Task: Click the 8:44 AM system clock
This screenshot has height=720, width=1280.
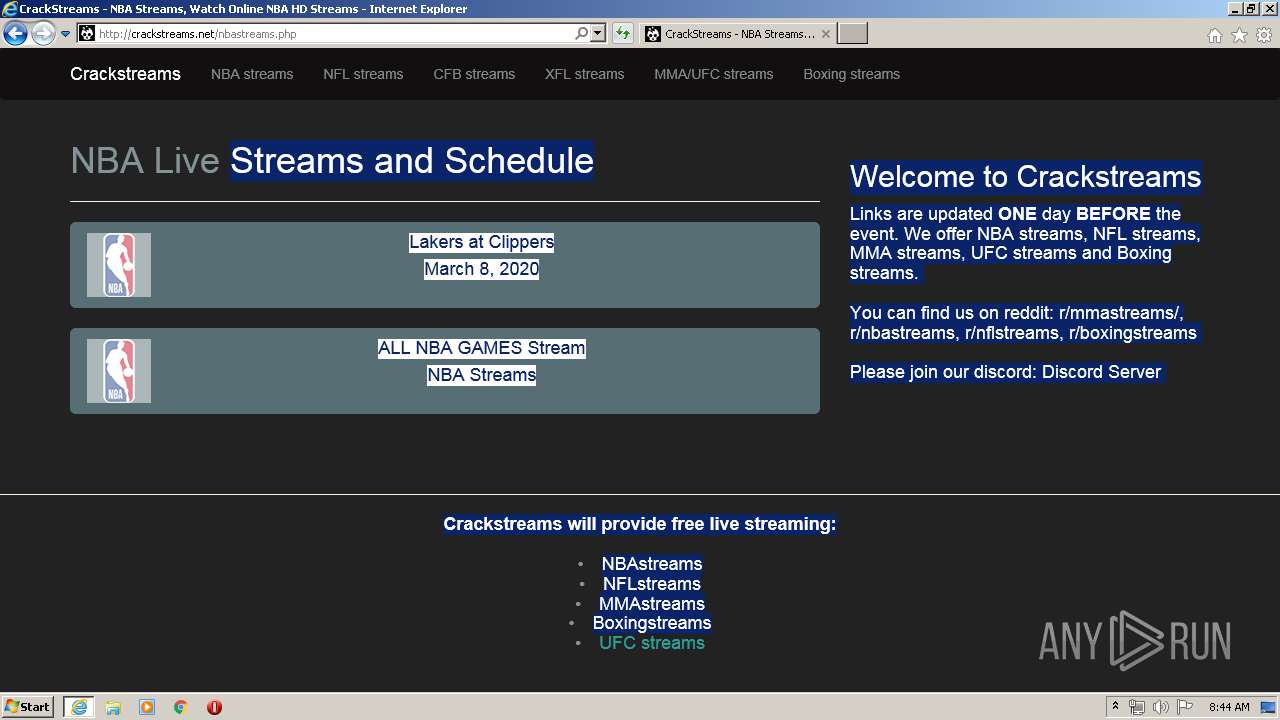Action: pyautogui.click(x=1229, y=707)
